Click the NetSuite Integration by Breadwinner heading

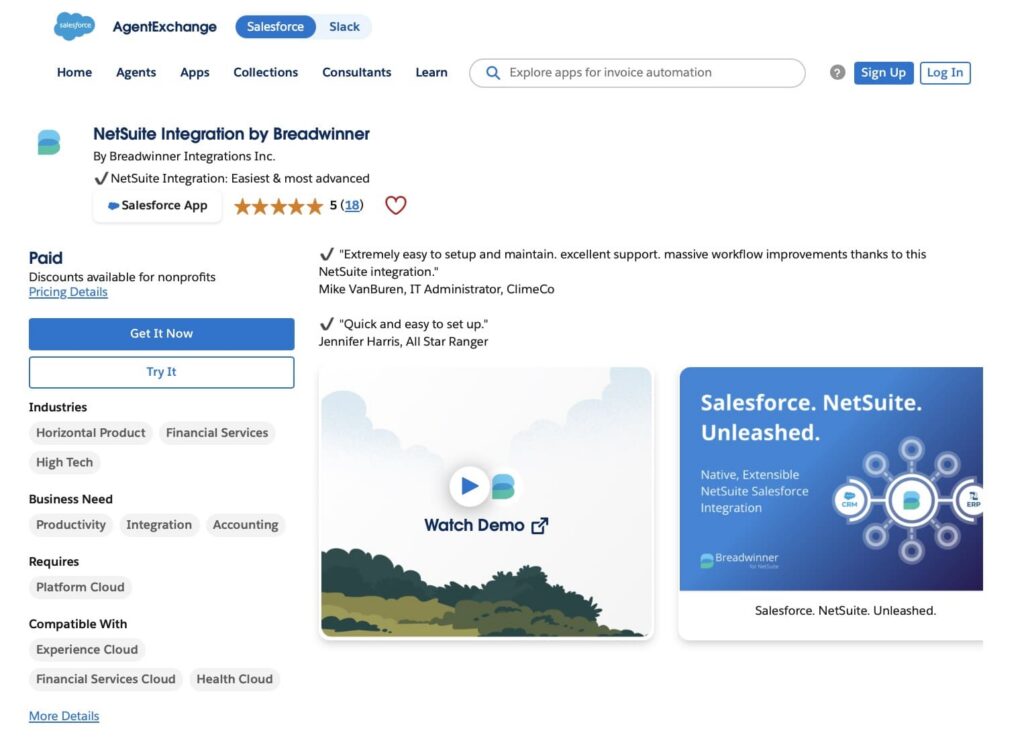[231, 134]
